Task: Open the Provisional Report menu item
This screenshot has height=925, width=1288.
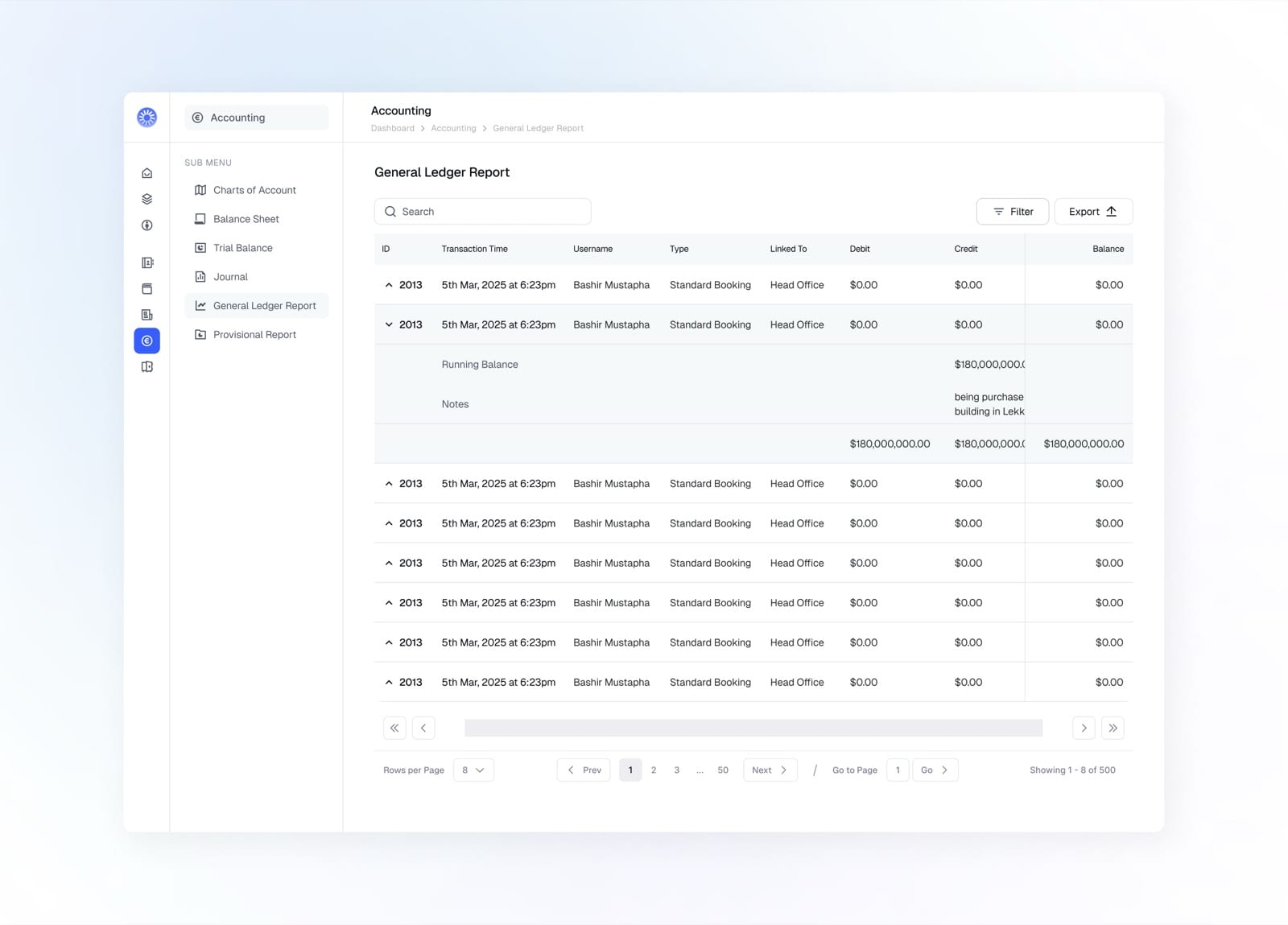Action: coord(257,335)
